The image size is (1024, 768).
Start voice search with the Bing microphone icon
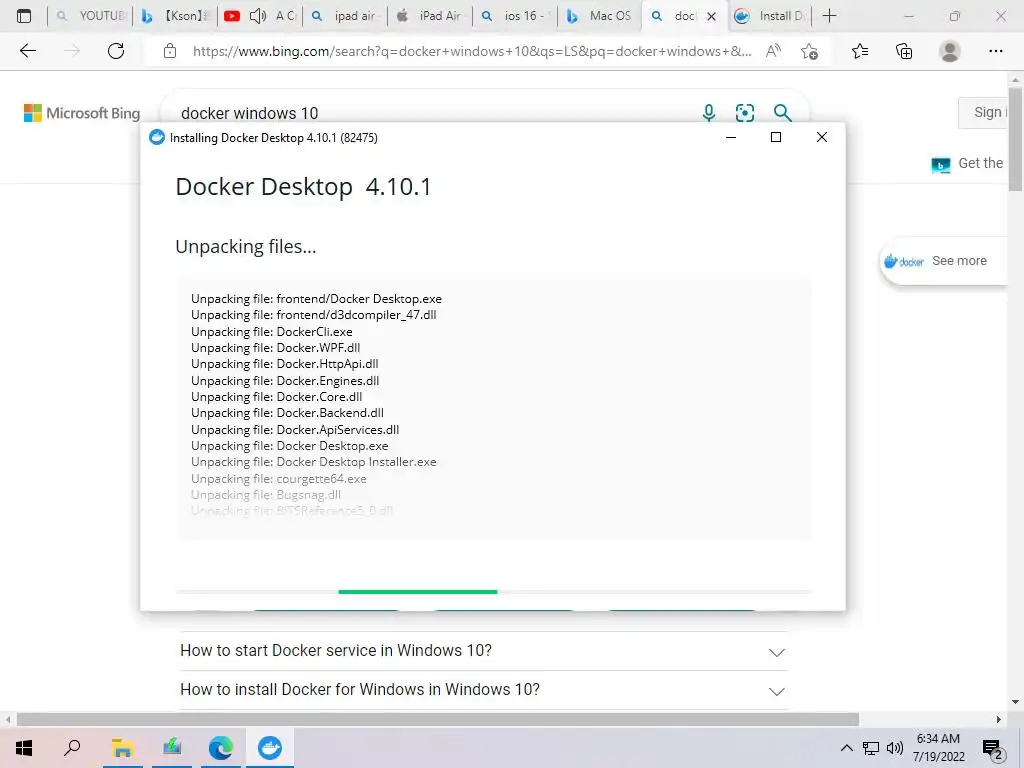pos(709,113)
